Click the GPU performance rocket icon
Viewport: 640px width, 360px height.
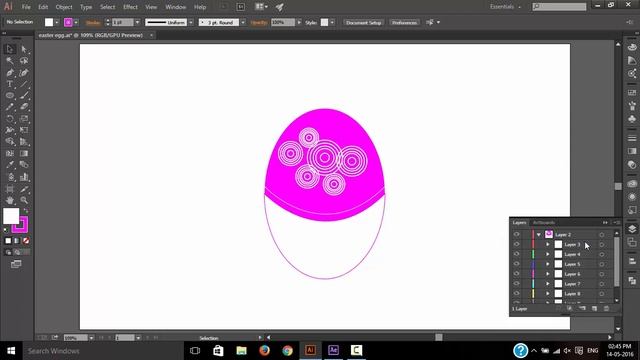point(280,7)
